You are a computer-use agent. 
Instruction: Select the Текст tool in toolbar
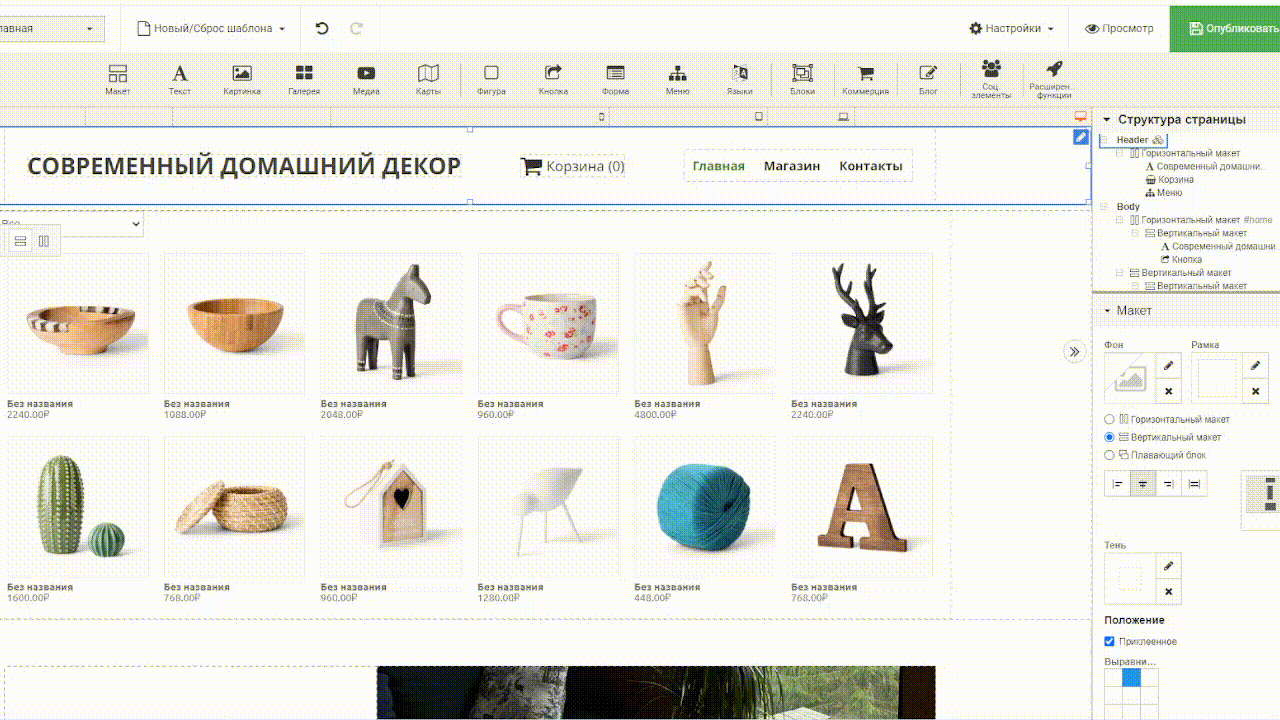[180, 79]
